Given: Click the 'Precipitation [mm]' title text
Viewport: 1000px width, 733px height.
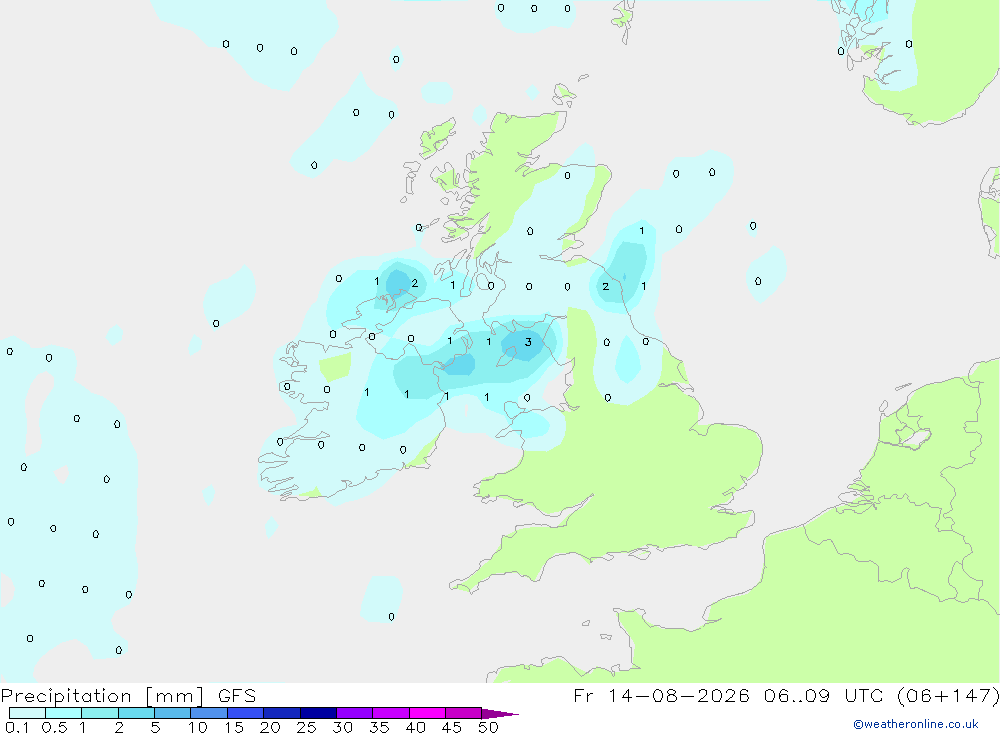Looking at the screenshot, I should point(103,696).
